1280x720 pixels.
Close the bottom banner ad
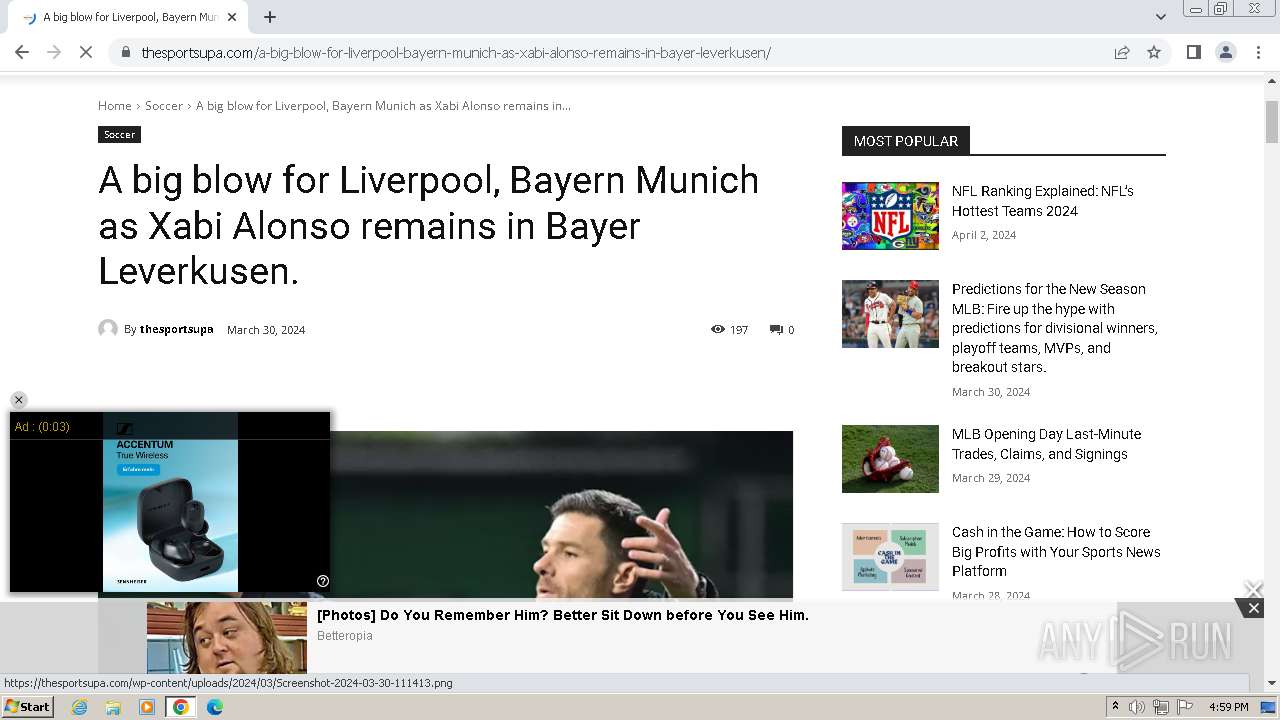(1253, 608)
